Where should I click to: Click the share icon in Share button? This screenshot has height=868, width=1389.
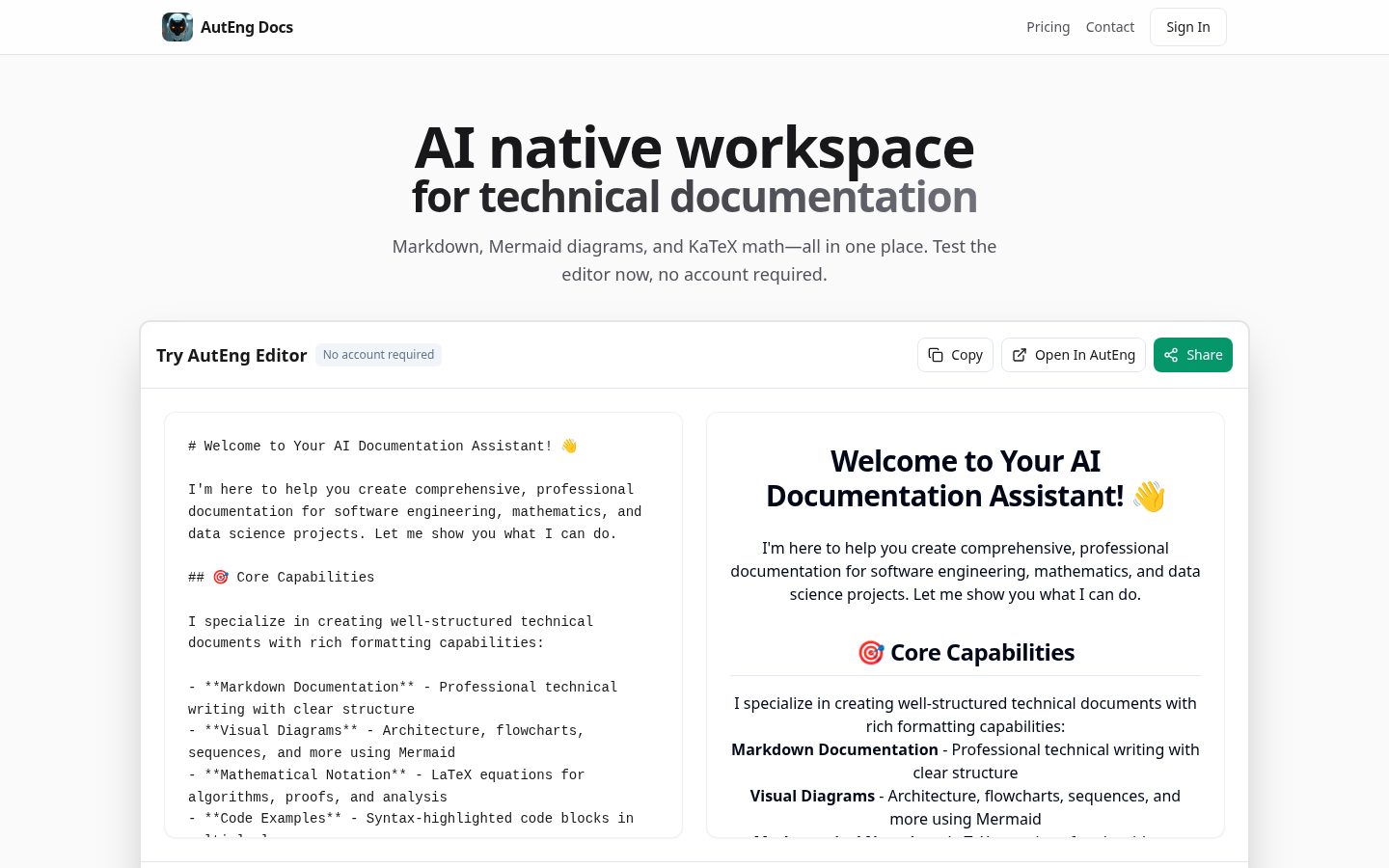(x=1171, y=355)
